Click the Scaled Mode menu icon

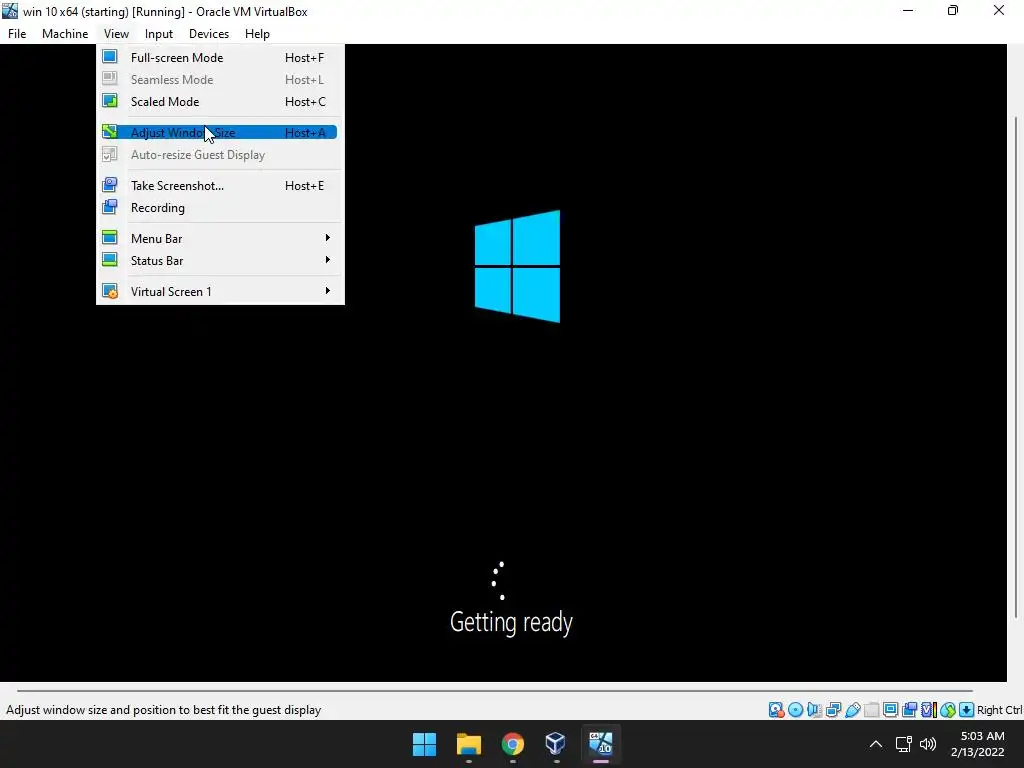coord(110,101)
